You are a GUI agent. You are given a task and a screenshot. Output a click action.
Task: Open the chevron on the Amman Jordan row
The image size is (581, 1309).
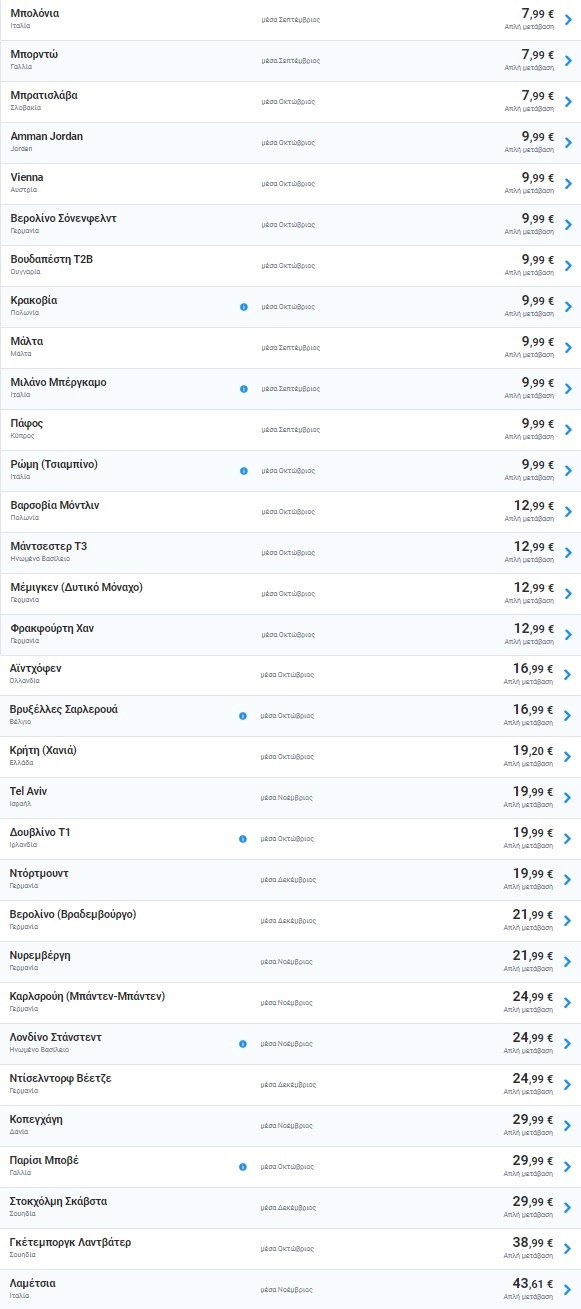[568, 142]
